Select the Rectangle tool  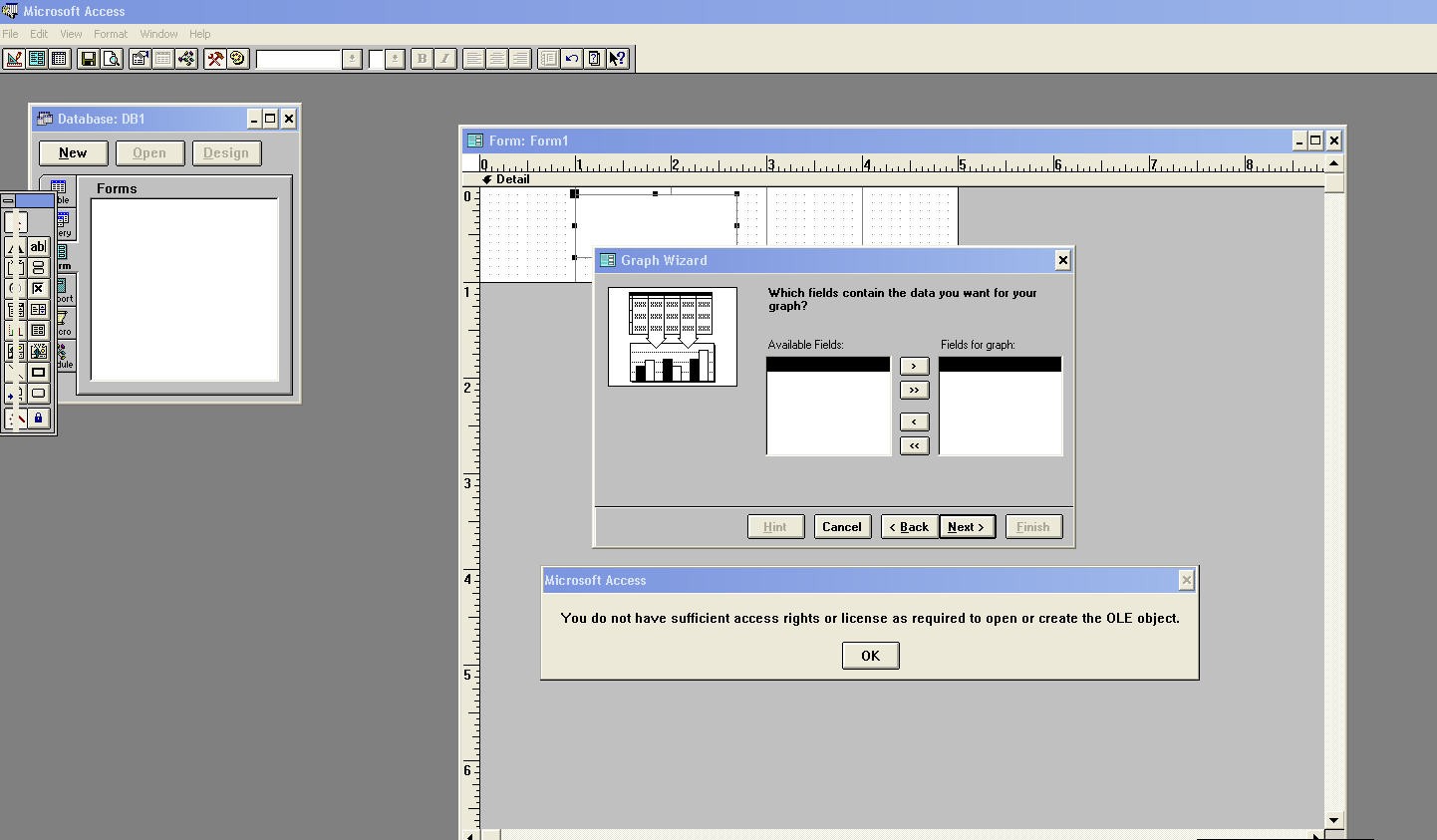[x=38, y=372]
